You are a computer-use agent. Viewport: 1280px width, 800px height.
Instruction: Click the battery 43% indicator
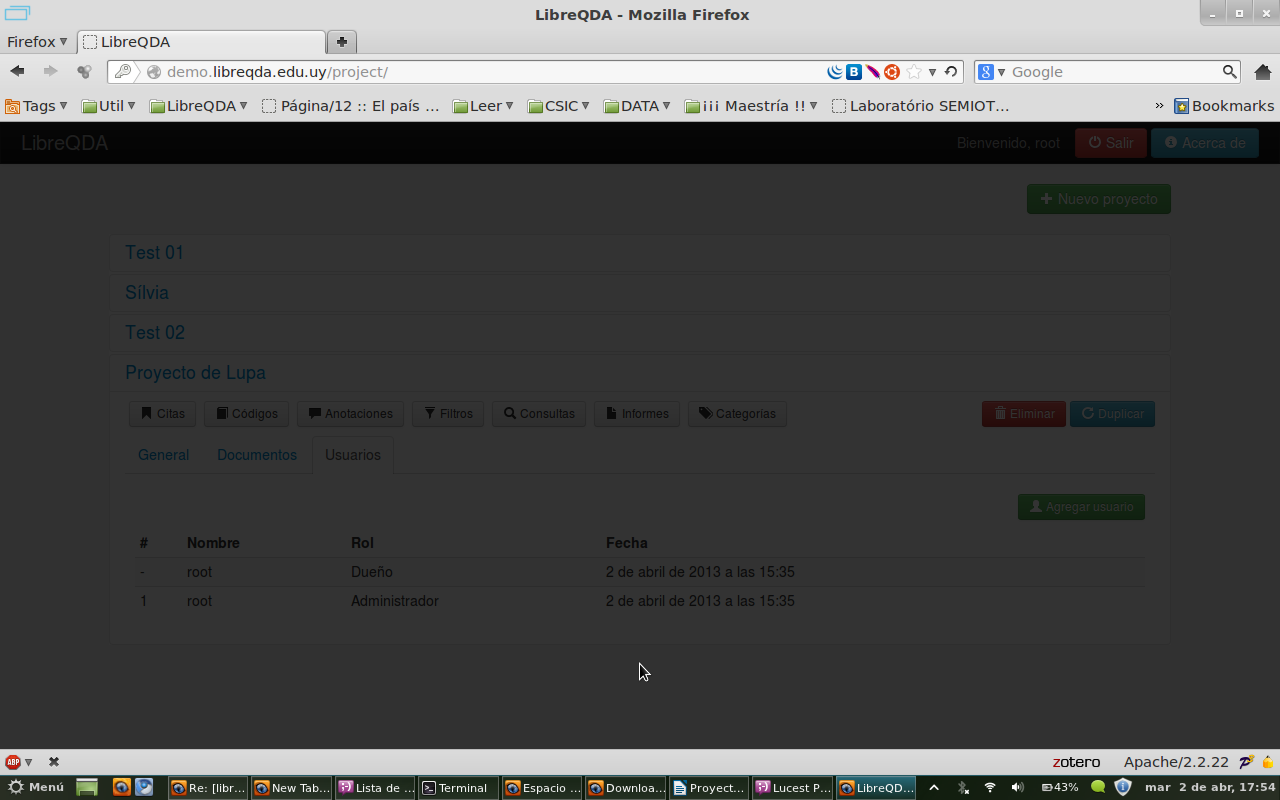click(1060, 787)
